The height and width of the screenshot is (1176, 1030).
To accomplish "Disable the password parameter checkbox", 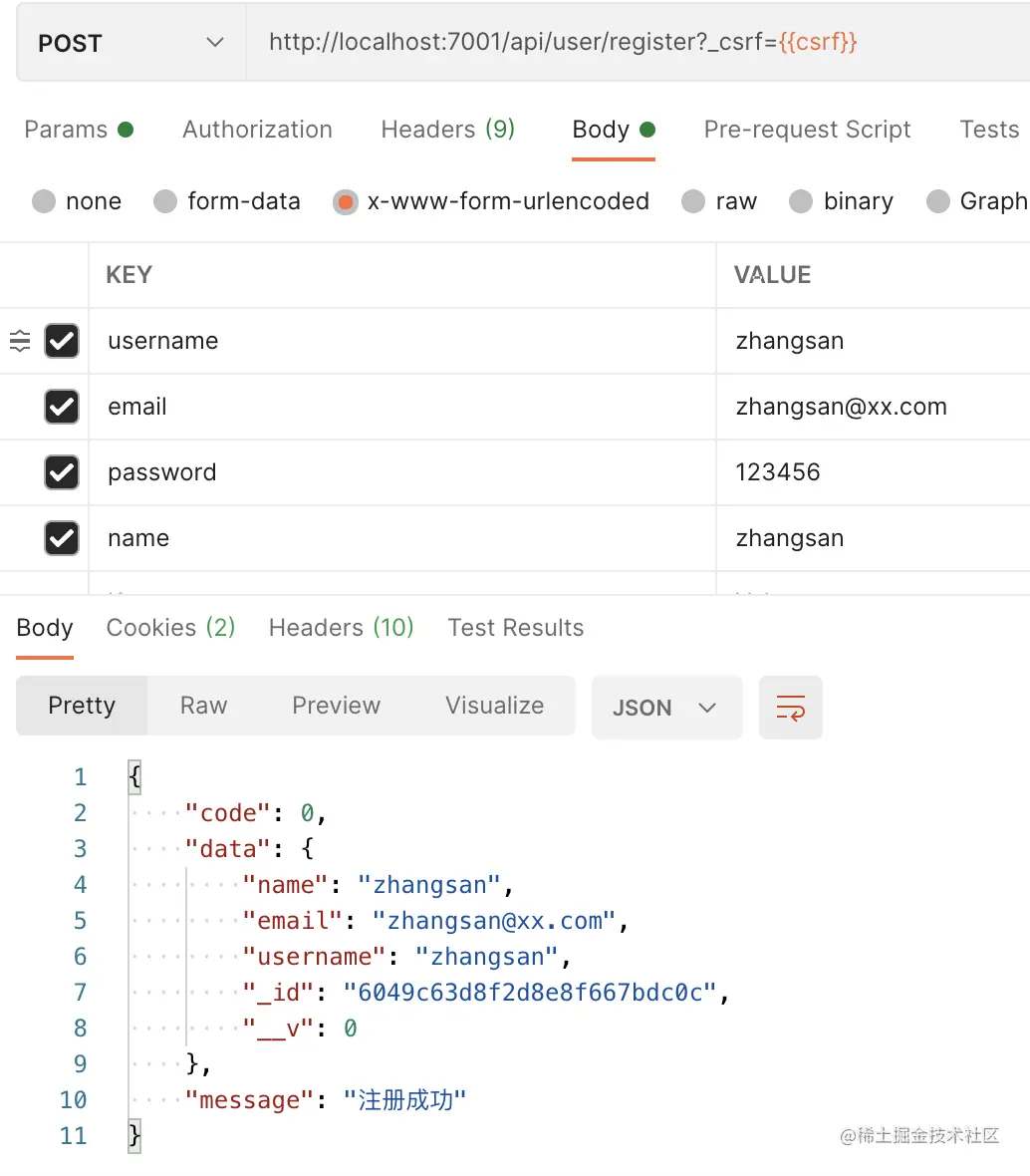I will [x=62, y=472].
